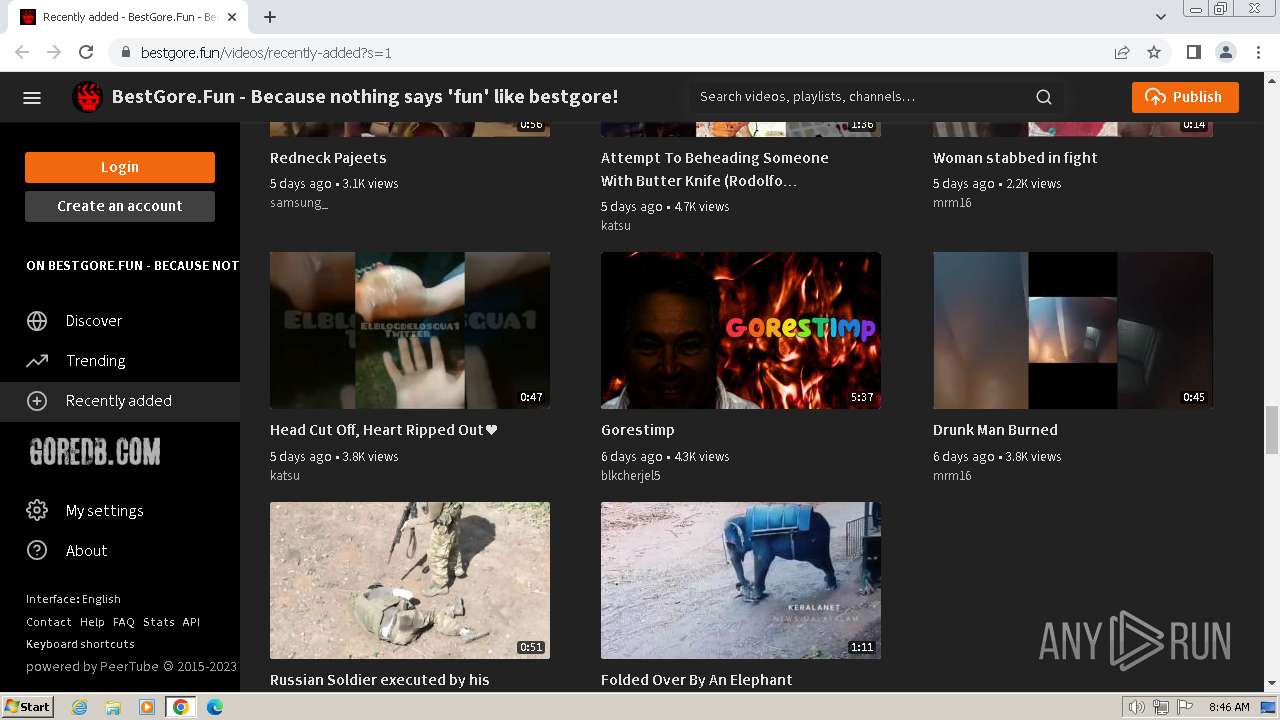1280x720 pixels.
Task: Click the volume tray icon
Action: (x=1137, y=707)
